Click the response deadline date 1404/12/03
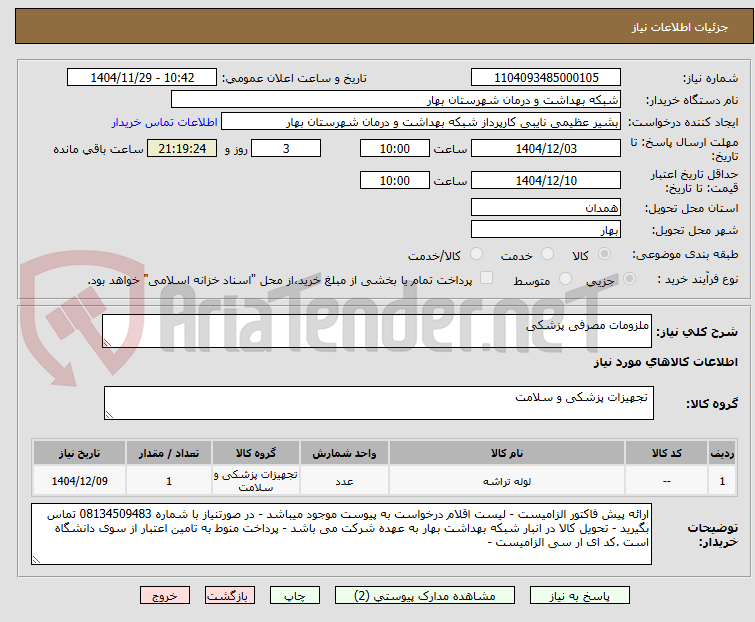The height and width of the screenshot is (622, 755). click(546, 148)
